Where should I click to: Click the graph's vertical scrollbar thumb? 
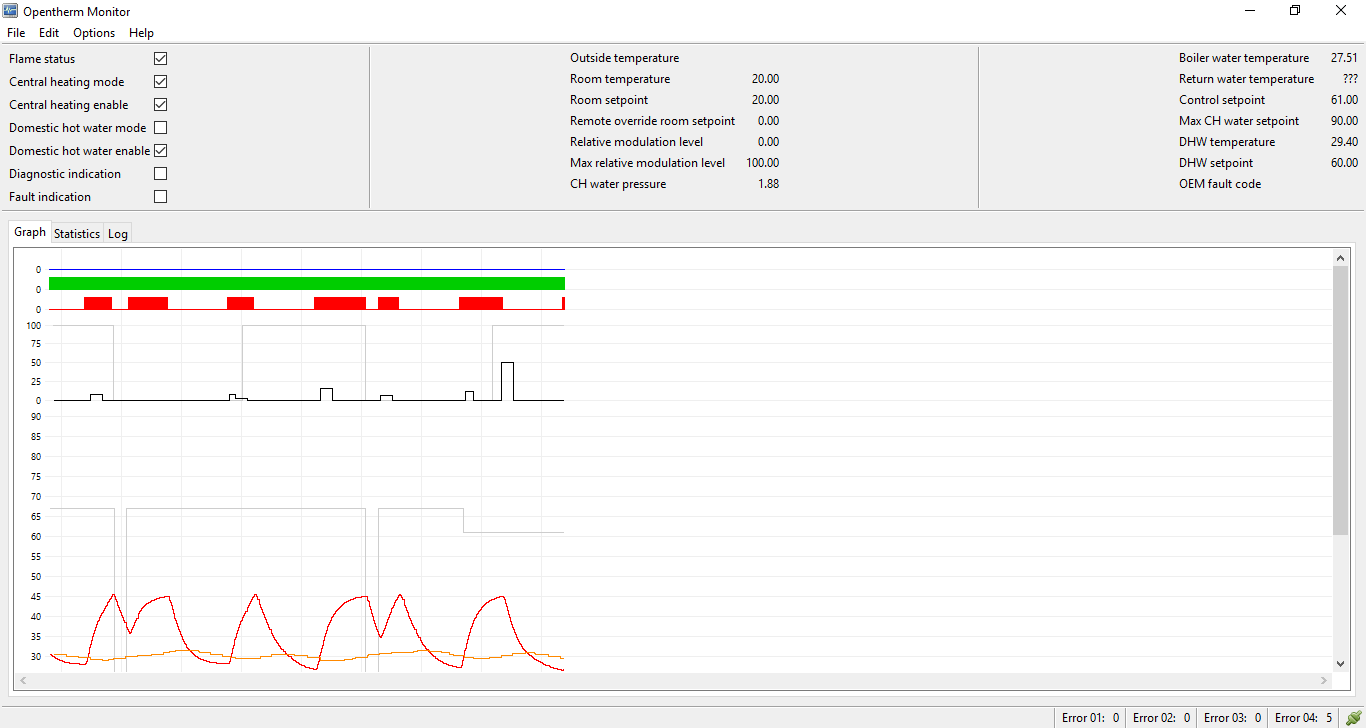pos(1341,400)
